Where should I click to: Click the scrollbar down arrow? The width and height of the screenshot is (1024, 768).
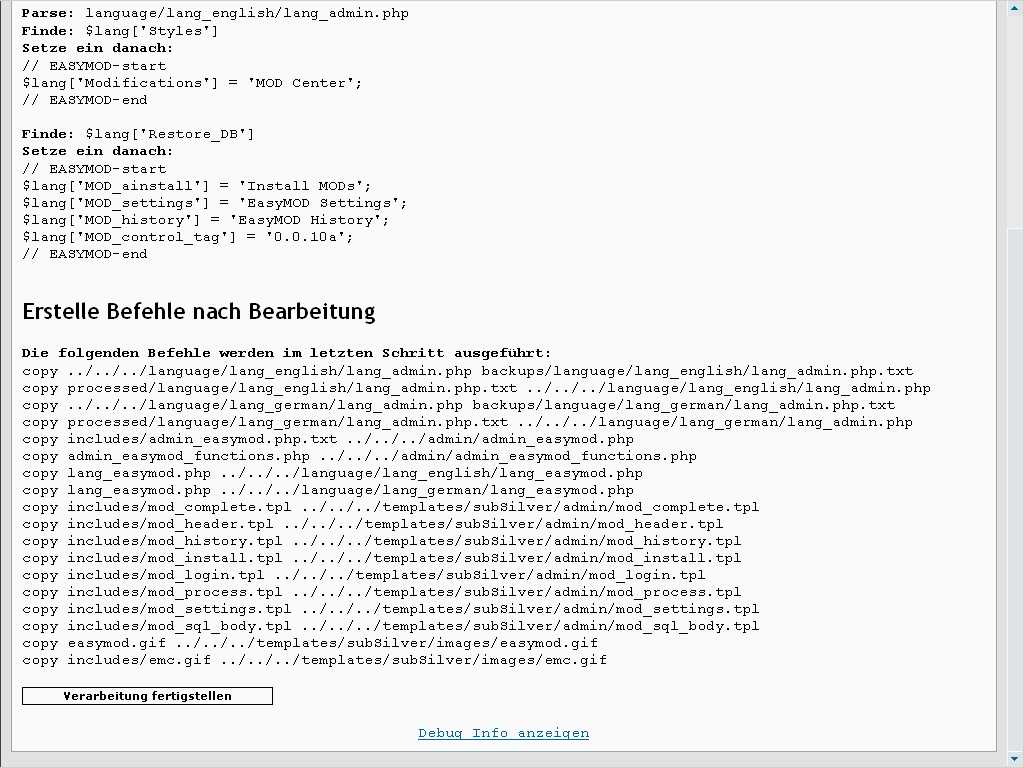click(1015, 759)
